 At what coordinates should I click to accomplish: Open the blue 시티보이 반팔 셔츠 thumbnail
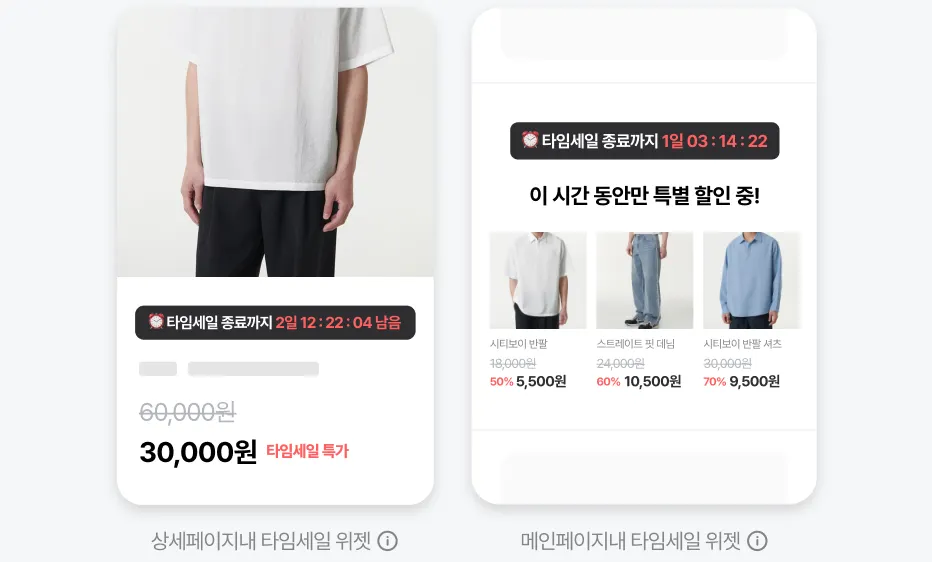click(x=752, y=280)
